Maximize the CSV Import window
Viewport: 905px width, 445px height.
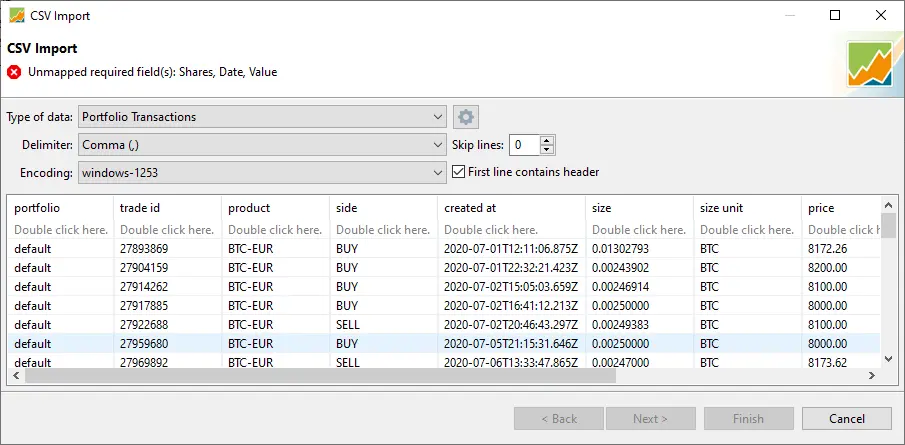(x=835, y=16)
